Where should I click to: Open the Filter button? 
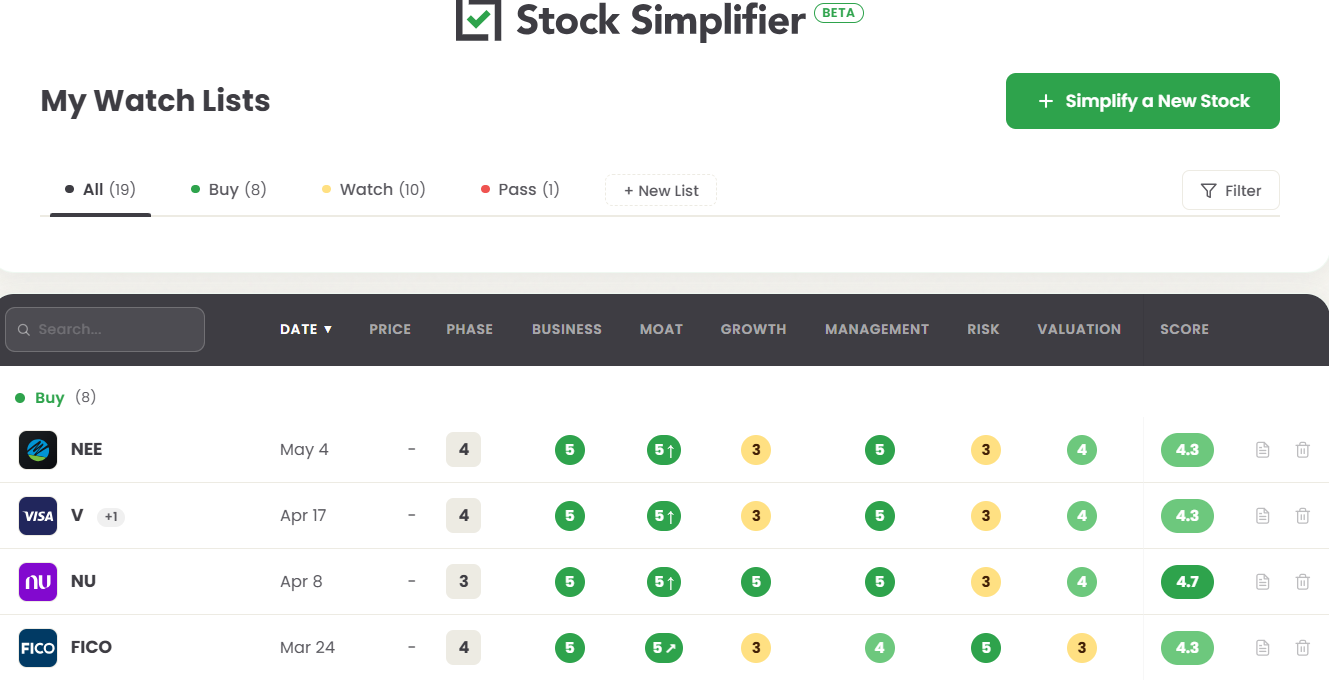tap(1231, 190)
